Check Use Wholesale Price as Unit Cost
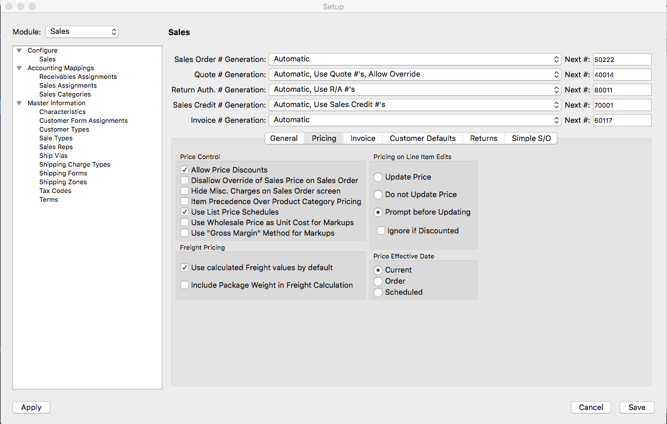The height and width of the screenshot is (424, 667). 185,222
